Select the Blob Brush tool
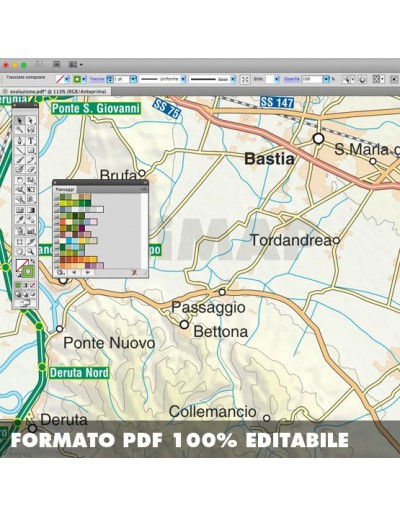Viewport: 400px width, 517px height. point(20,169)
